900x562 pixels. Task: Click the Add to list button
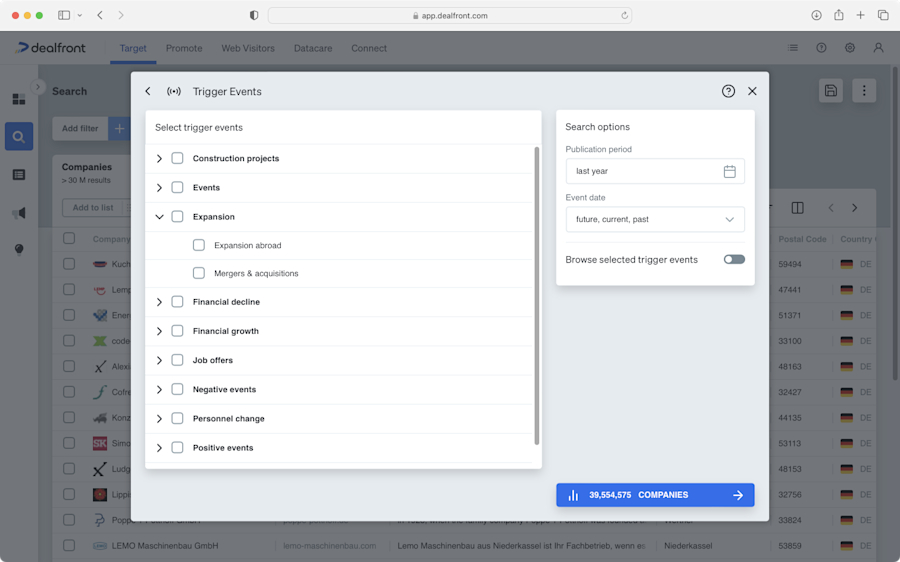pos(93,208)
